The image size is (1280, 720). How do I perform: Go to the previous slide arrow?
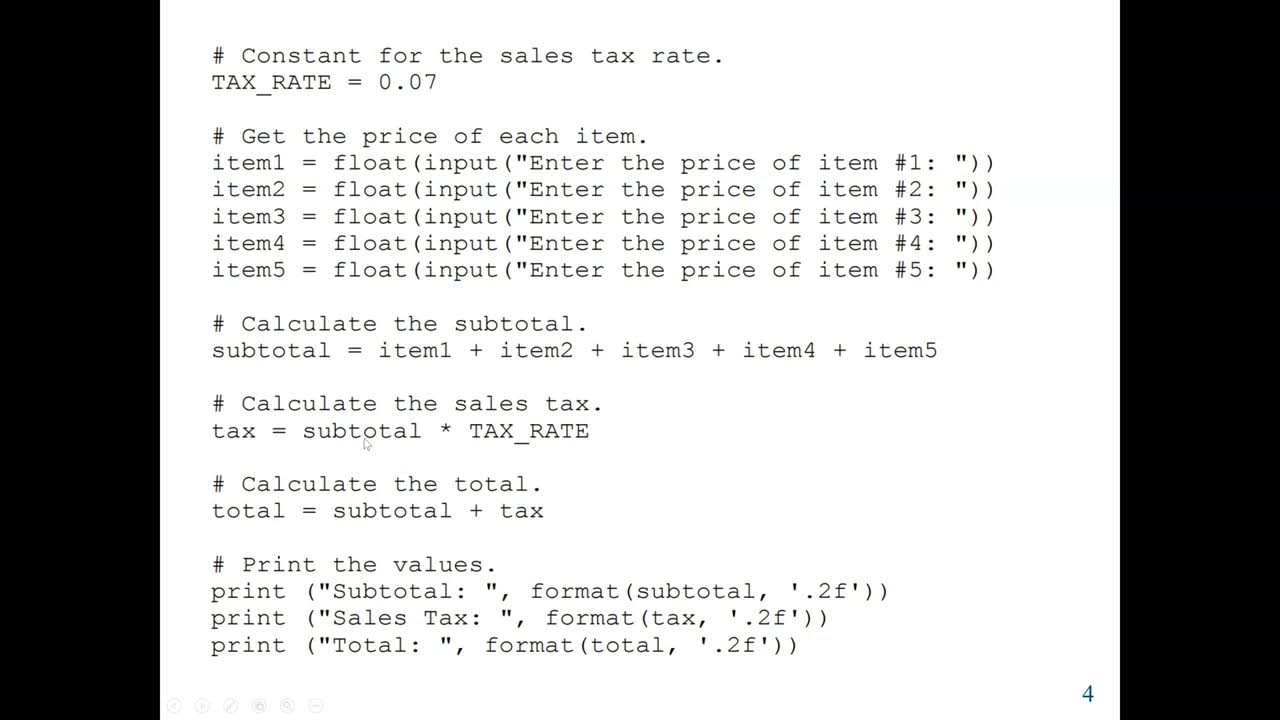pos(173,705)
